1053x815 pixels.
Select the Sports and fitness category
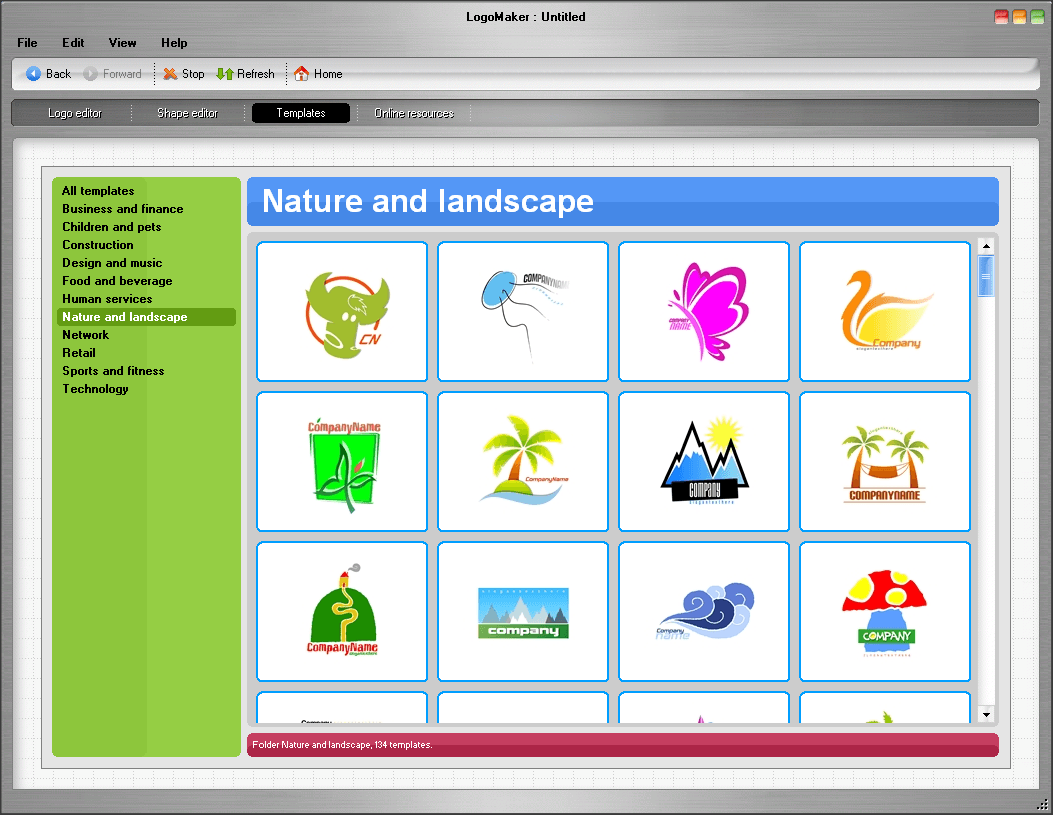click(113, 370)
